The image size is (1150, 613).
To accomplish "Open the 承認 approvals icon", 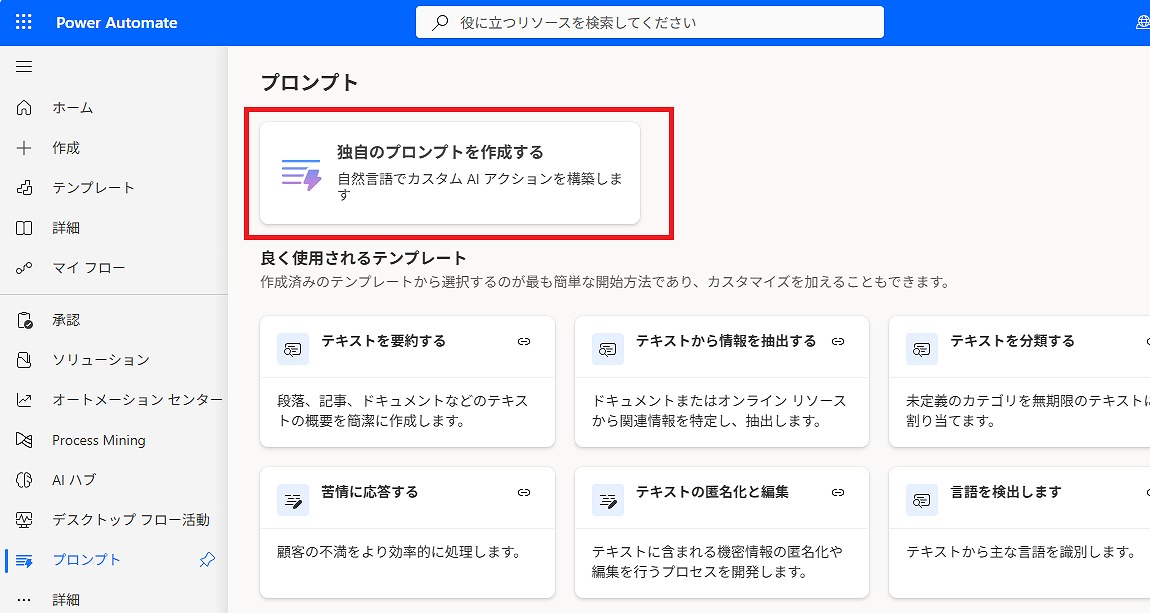I will [25, 320].
